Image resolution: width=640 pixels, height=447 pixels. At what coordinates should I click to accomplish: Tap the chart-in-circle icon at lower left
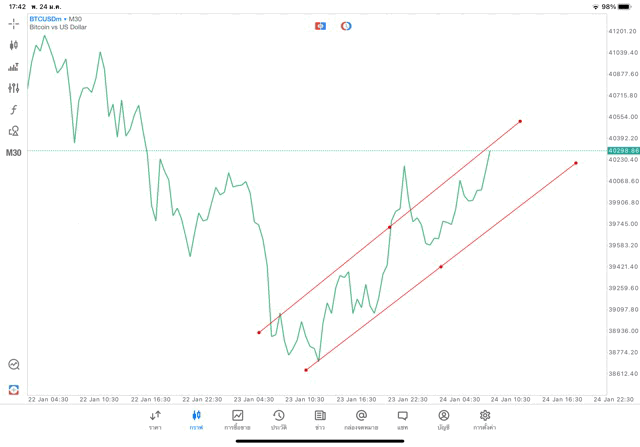14,365
